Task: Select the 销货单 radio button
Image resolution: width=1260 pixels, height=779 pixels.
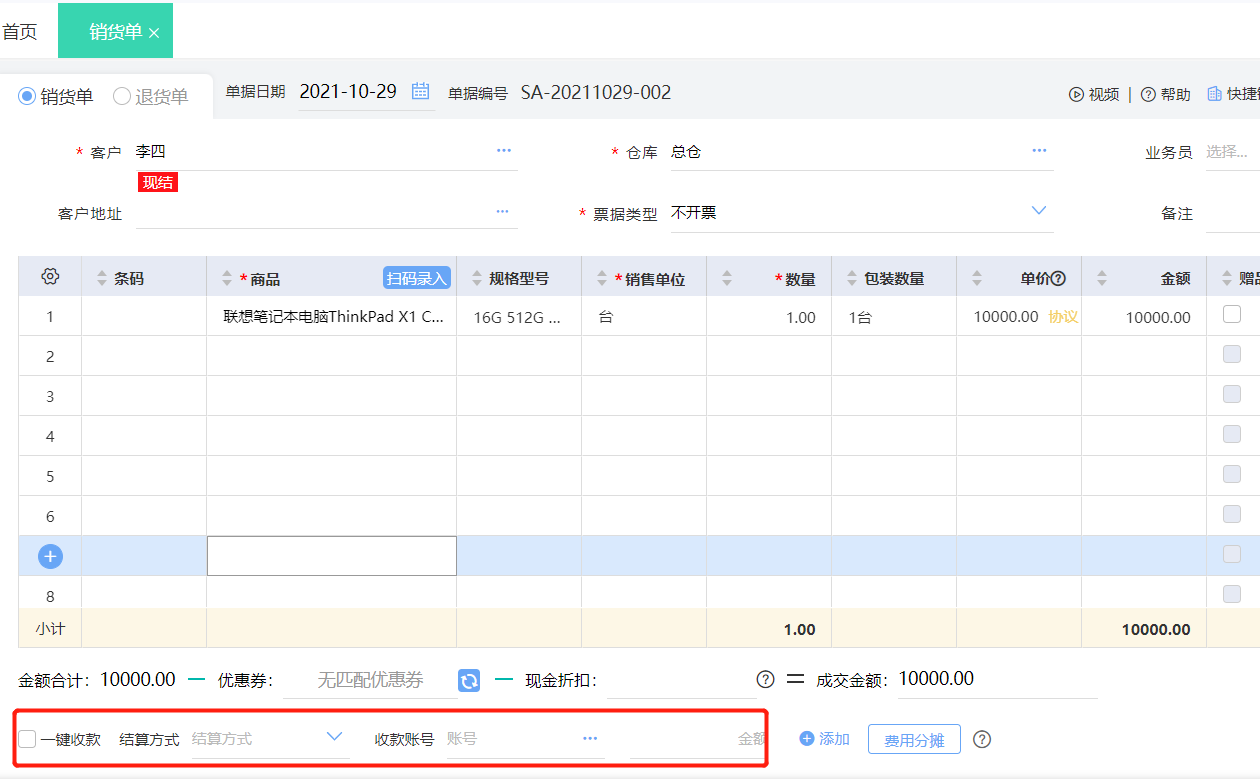Action: (x=27, y=96)
